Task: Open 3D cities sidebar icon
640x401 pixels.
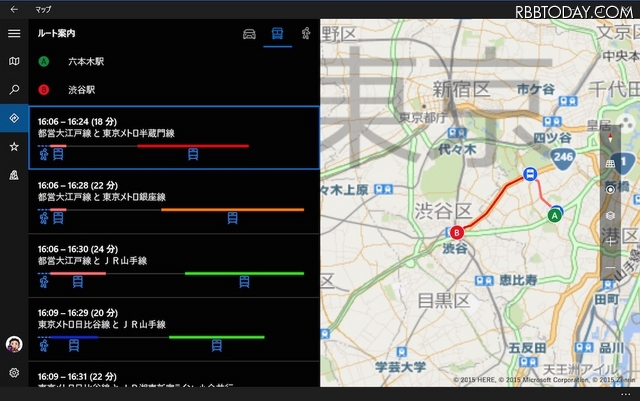Action: pos(14,175)
